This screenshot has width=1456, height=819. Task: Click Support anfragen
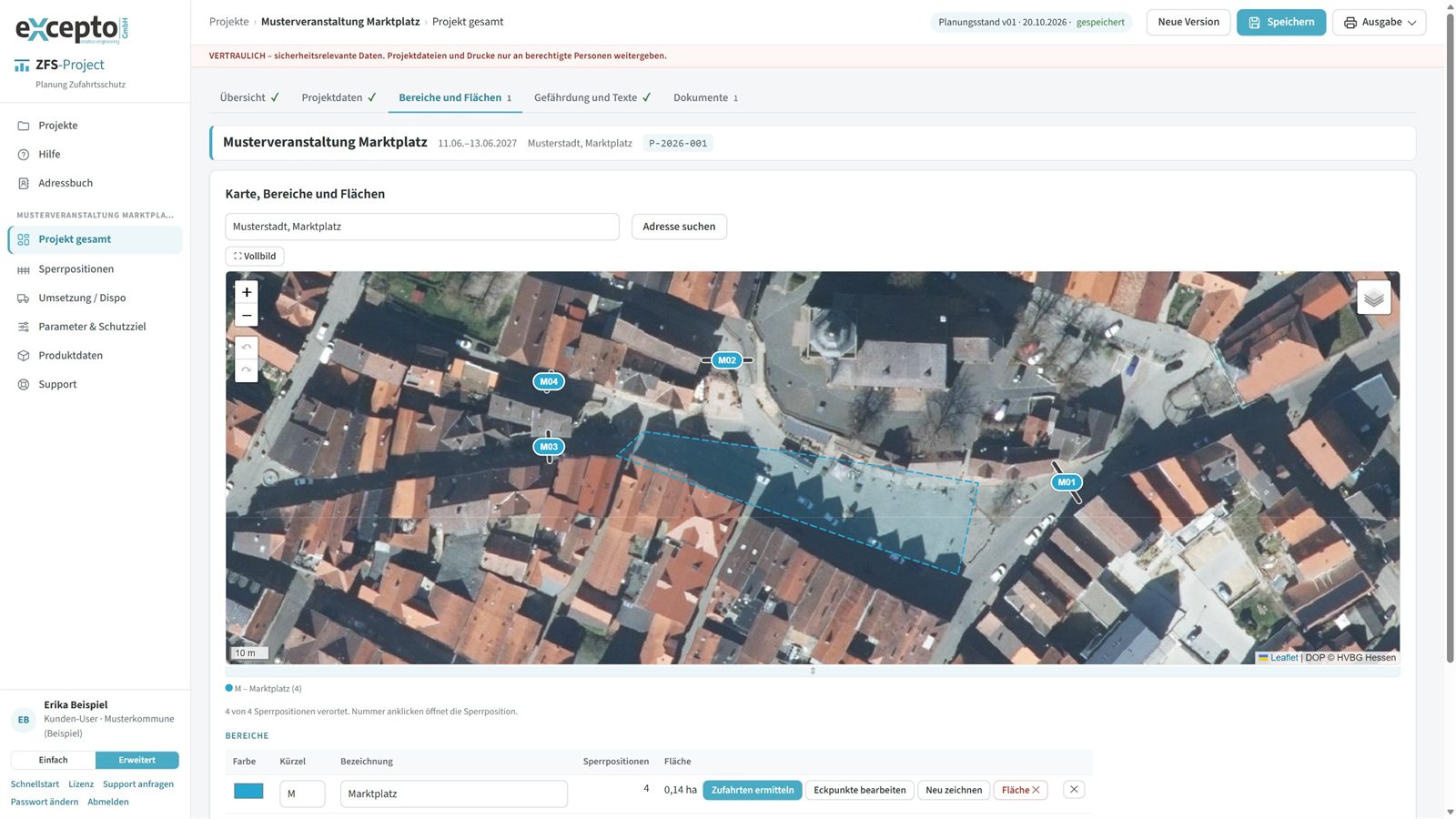(x=138, y=784)
